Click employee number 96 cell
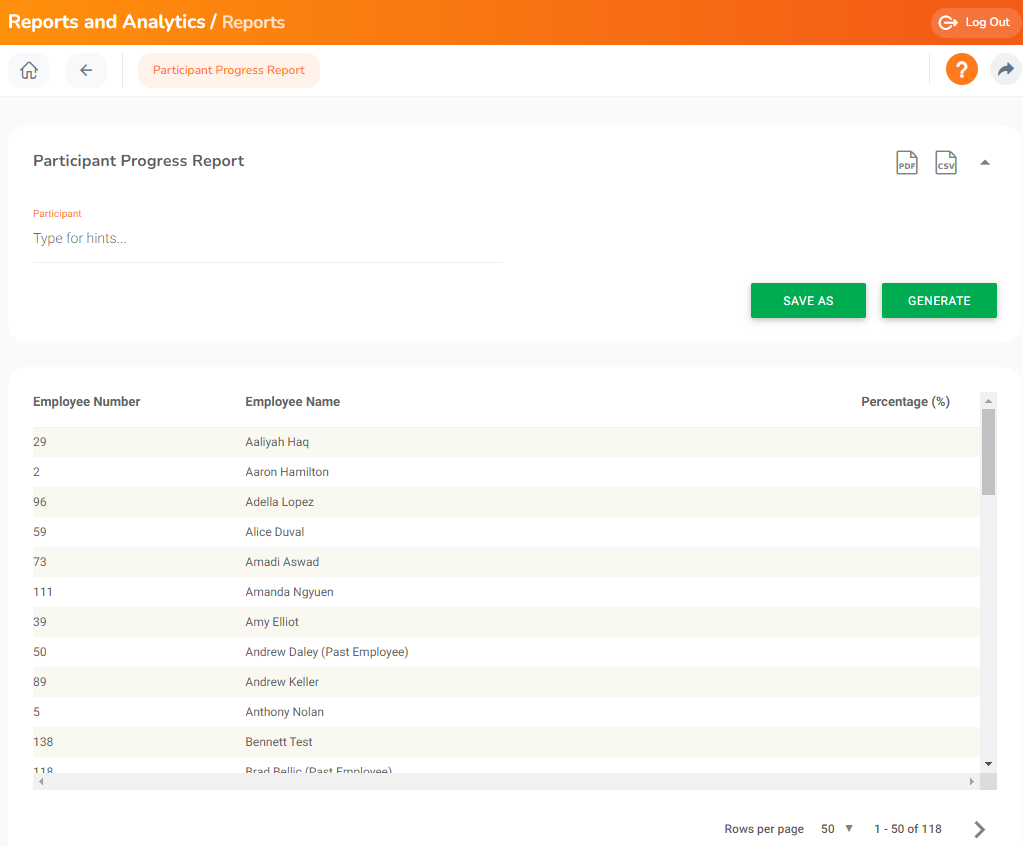The height and width of the screenshot is (846, 1023). [40, 502]
